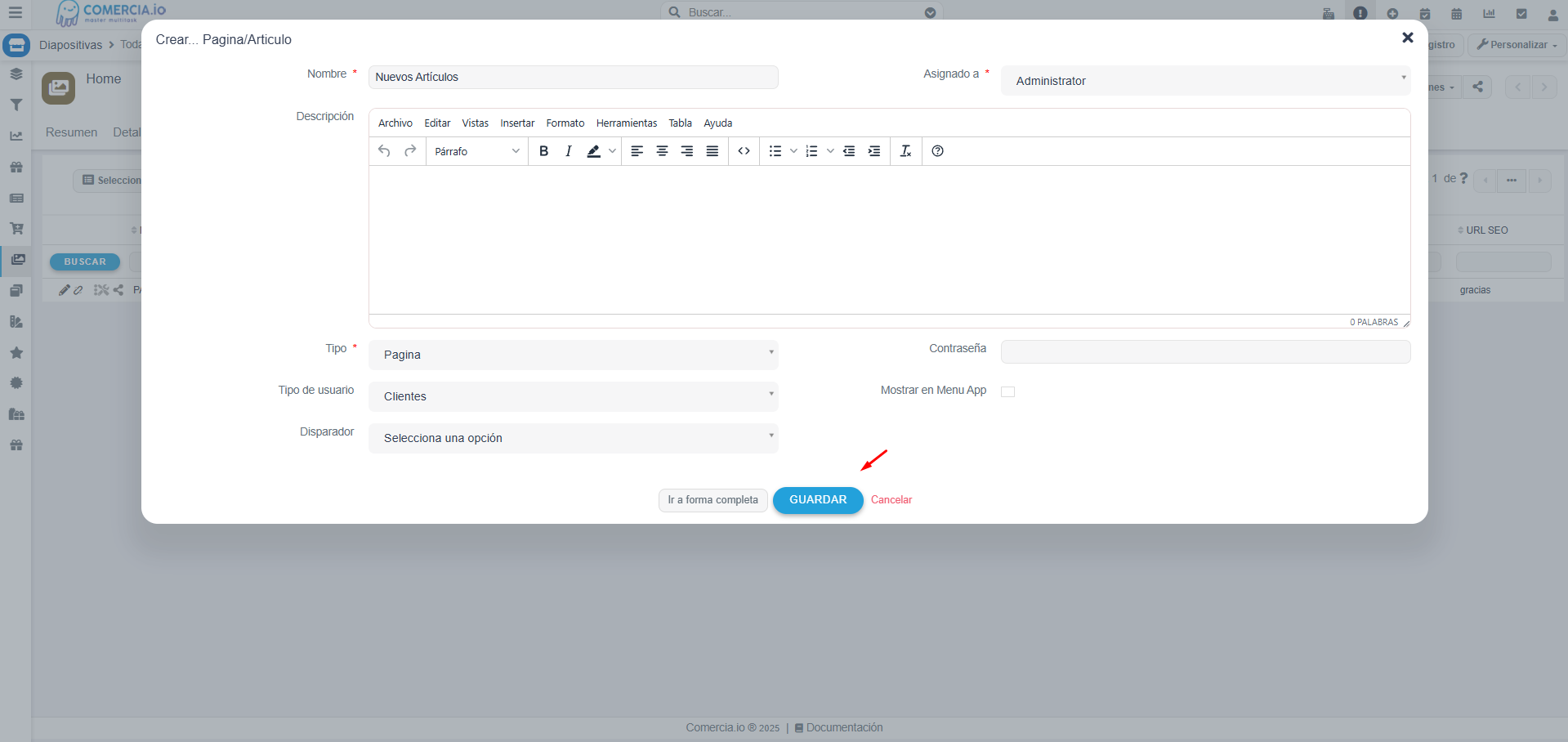Click the Nombre input field
1568x742 pixels.
(x=574, y=77)
